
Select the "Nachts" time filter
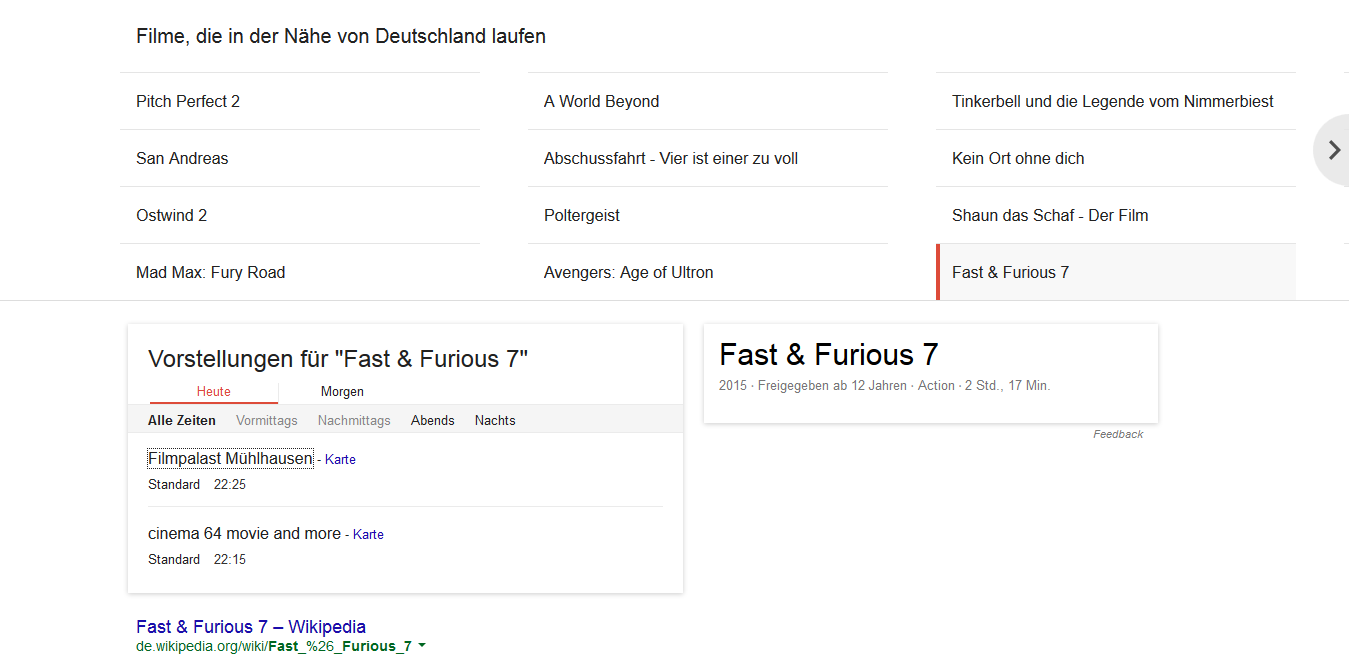coord(495,420)
